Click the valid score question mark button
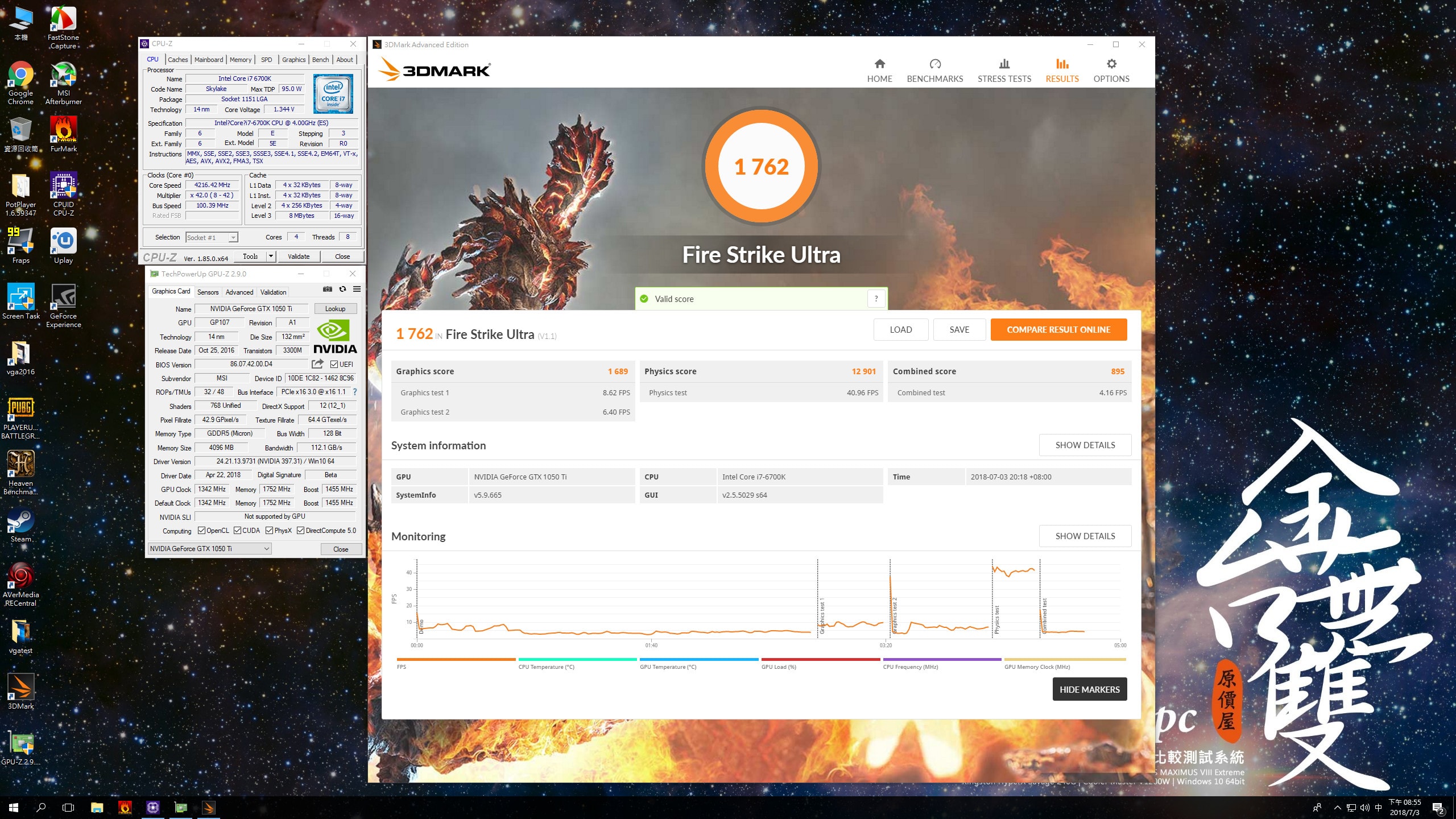The width and height of the screenshot is (1456, 819). click(876, 299)
